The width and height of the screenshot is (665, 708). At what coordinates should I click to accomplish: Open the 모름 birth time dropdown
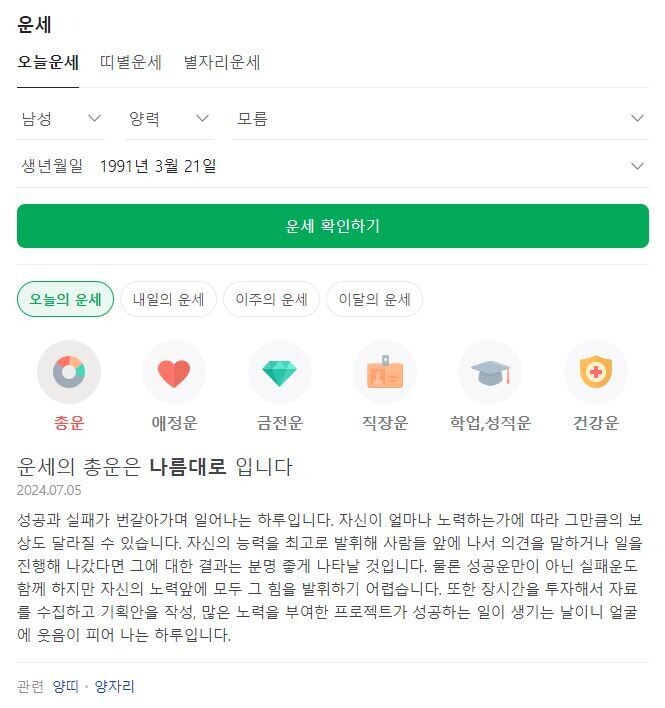pos(440,119)
